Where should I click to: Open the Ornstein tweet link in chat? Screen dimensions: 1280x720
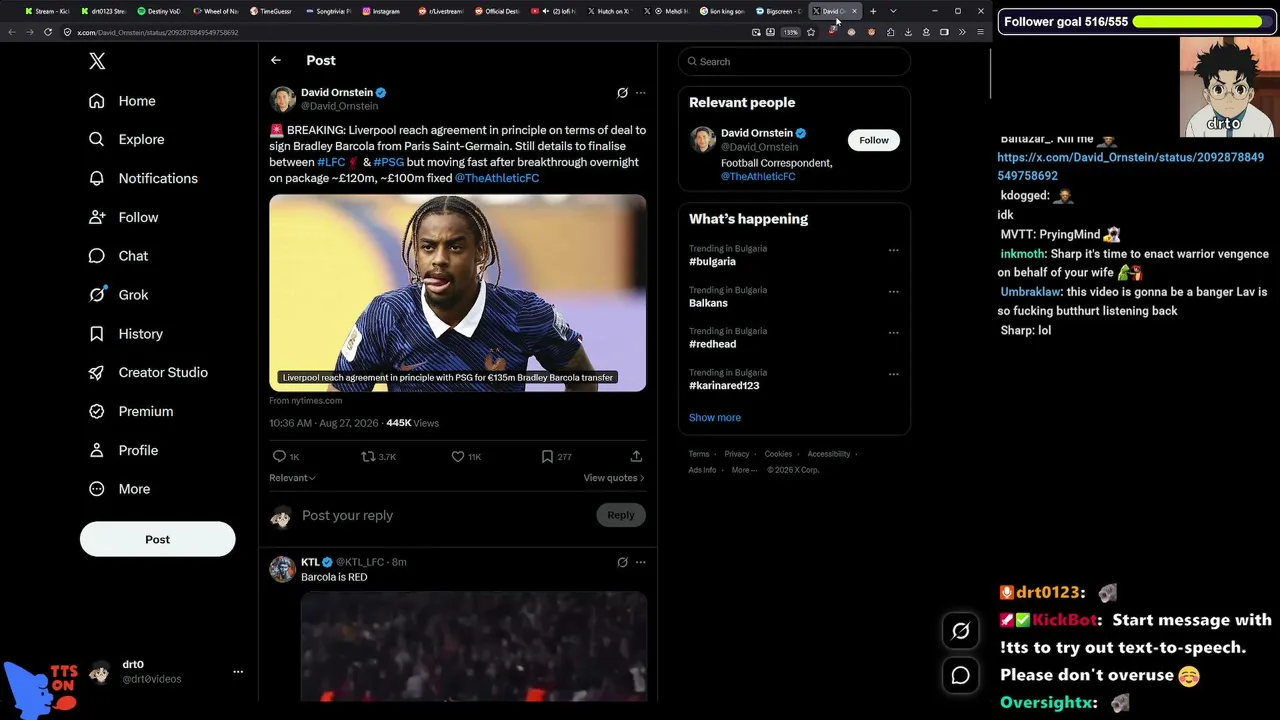1130,166
